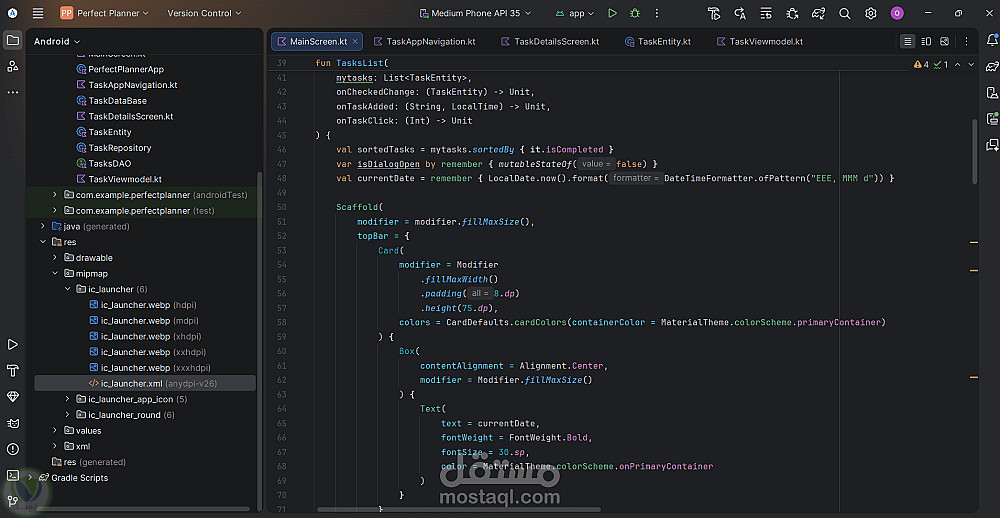
Task: Expand com.example.perfectplanner (test) package
Action: [x=55, y=211]
